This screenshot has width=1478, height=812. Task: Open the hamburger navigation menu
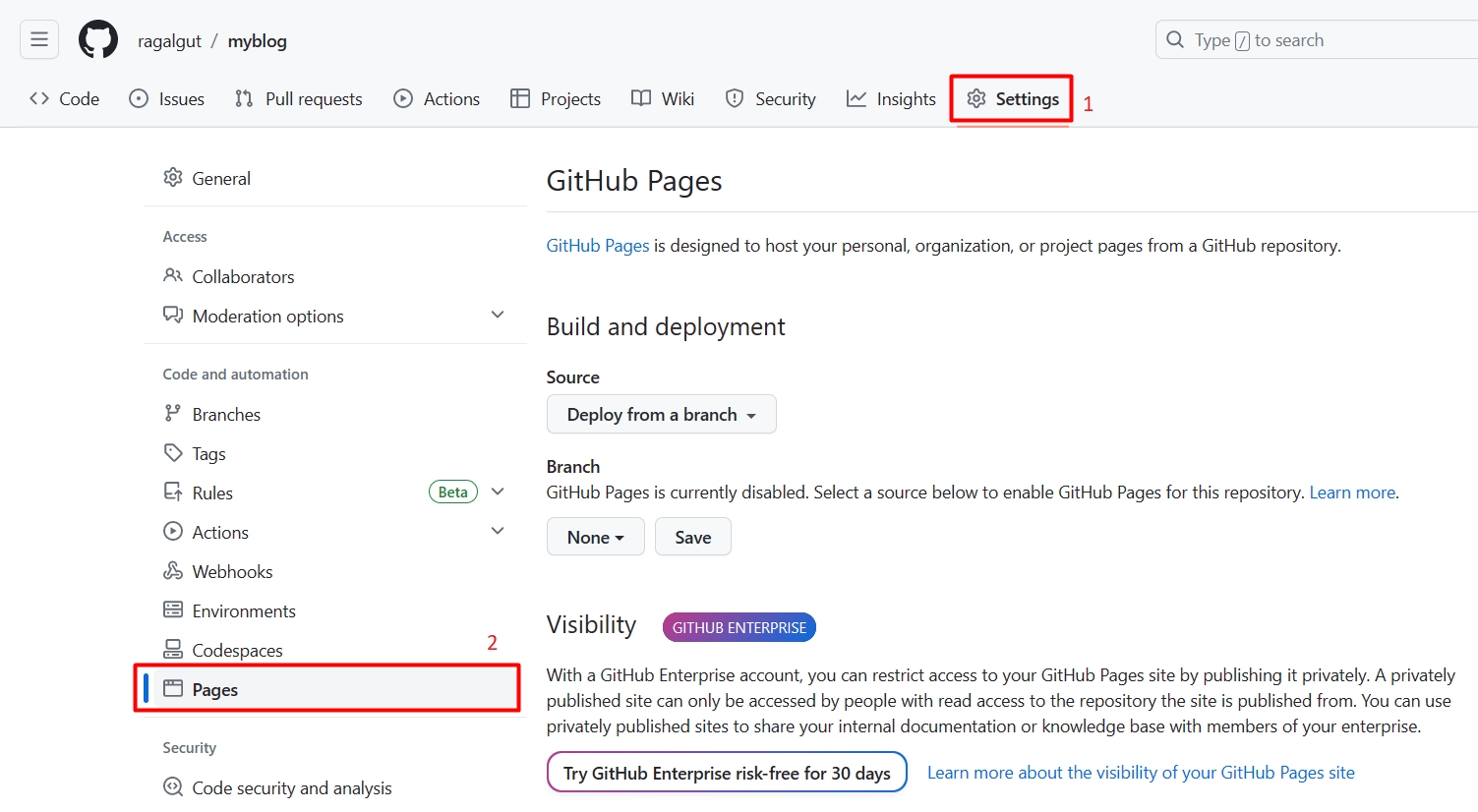39,39
